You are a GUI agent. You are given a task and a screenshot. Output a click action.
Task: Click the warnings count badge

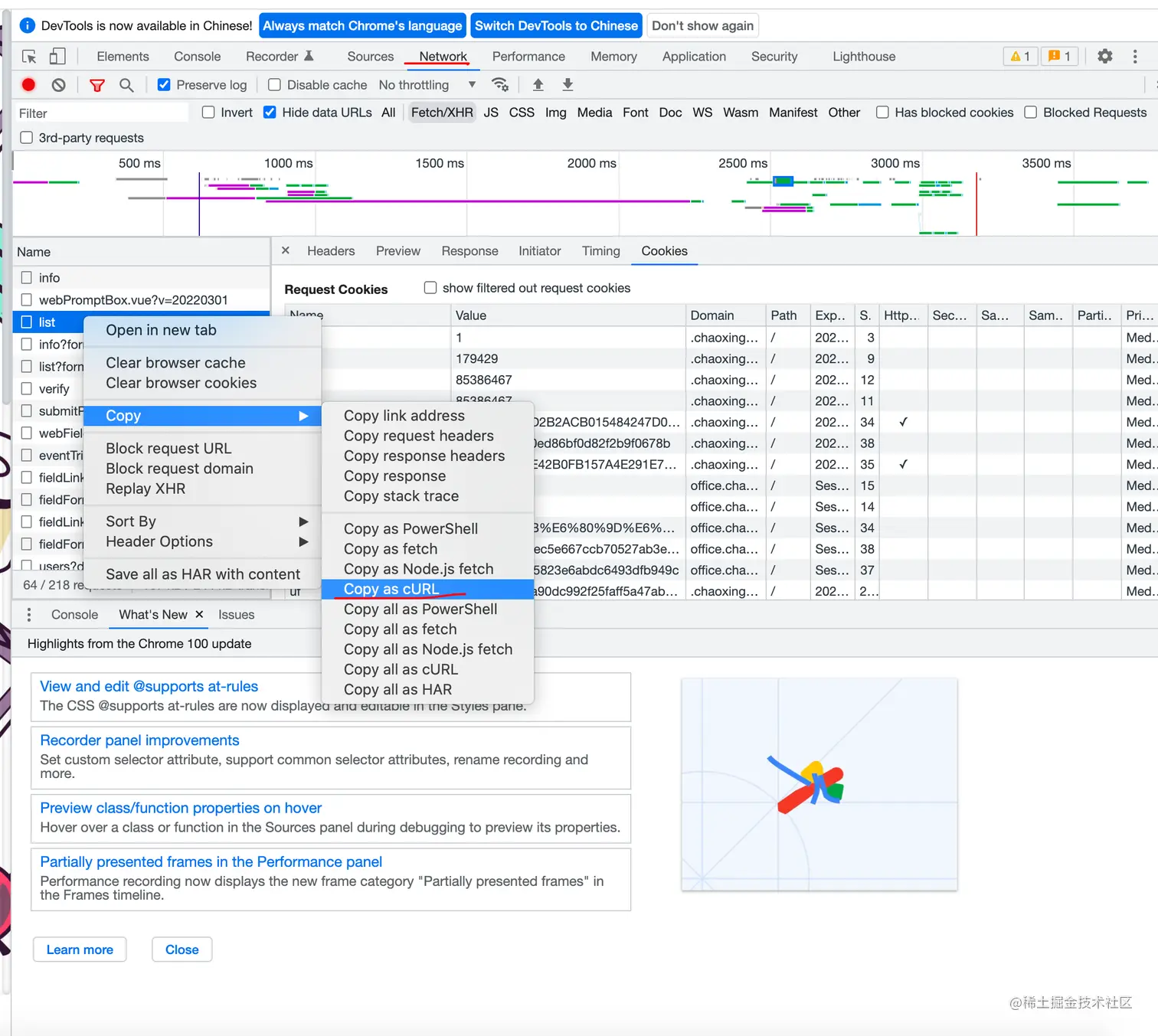pos(1020,56)
